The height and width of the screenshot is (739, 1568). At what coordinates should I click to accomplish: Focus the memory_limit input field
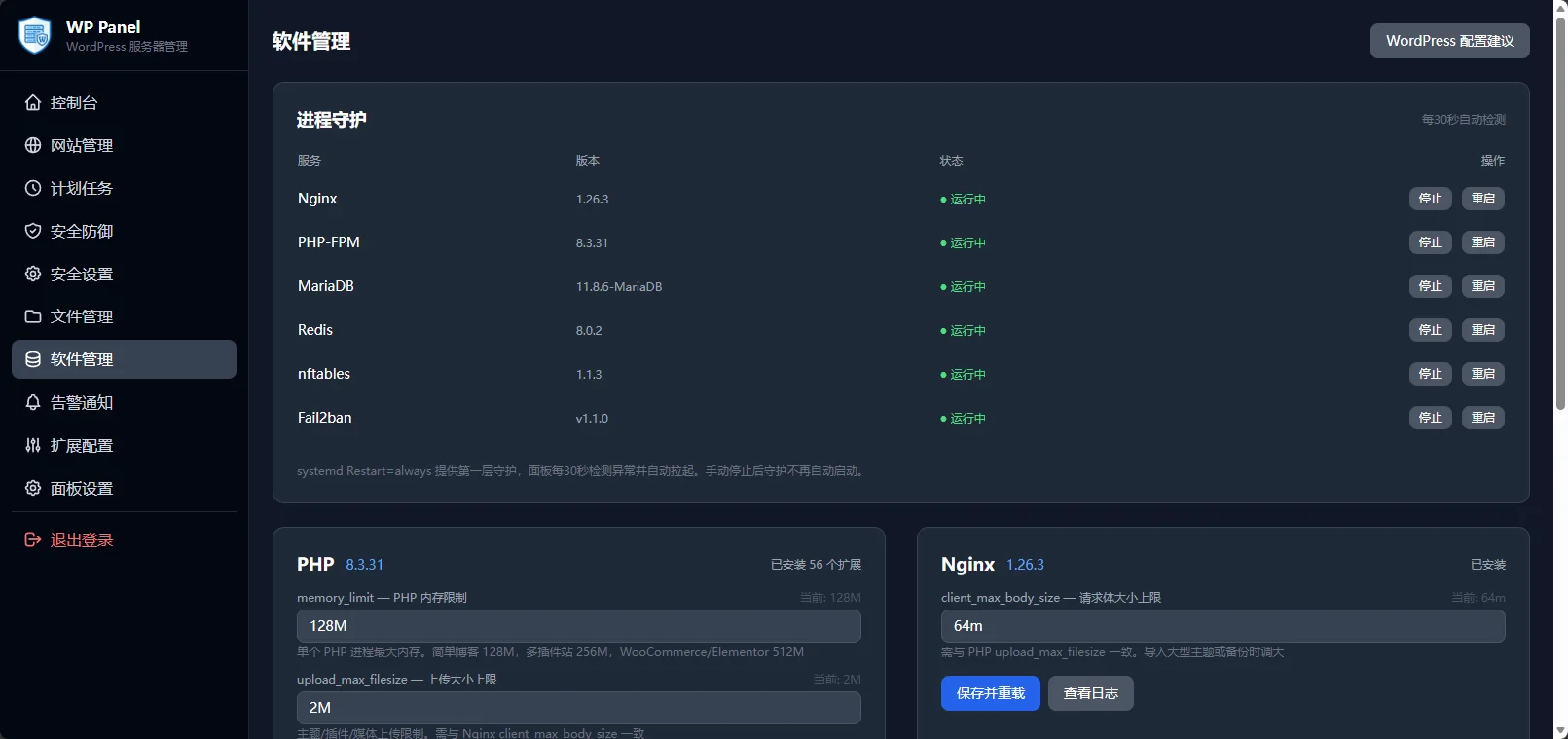[x=578, y=626]
